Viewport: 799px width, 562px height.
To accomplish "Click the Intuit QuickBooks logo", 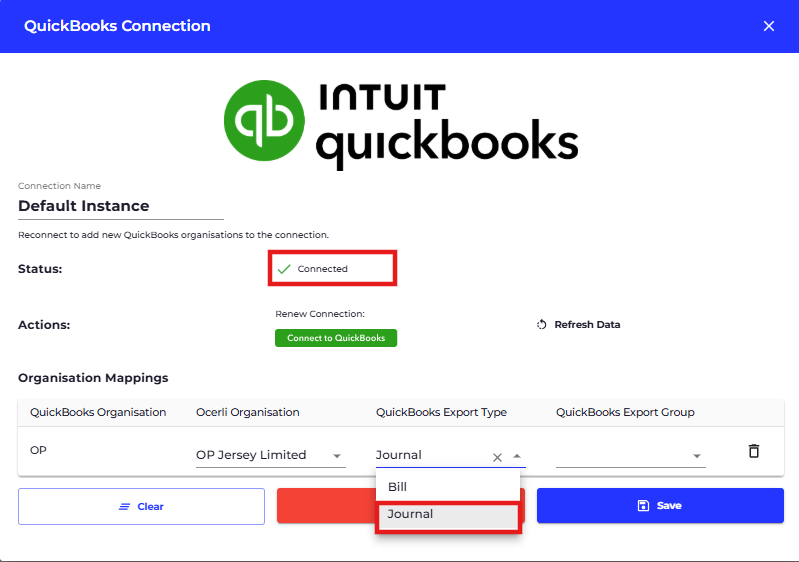I will click(401, 124).
